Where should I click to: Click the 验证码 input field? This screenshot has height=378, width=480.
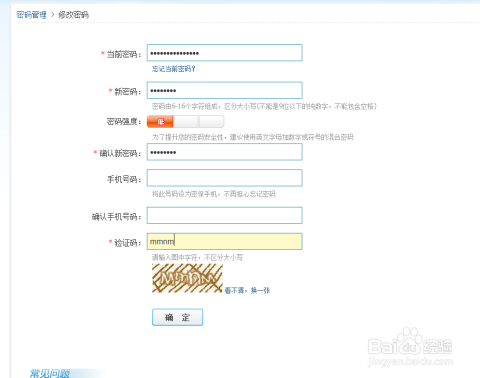[224, 241]
